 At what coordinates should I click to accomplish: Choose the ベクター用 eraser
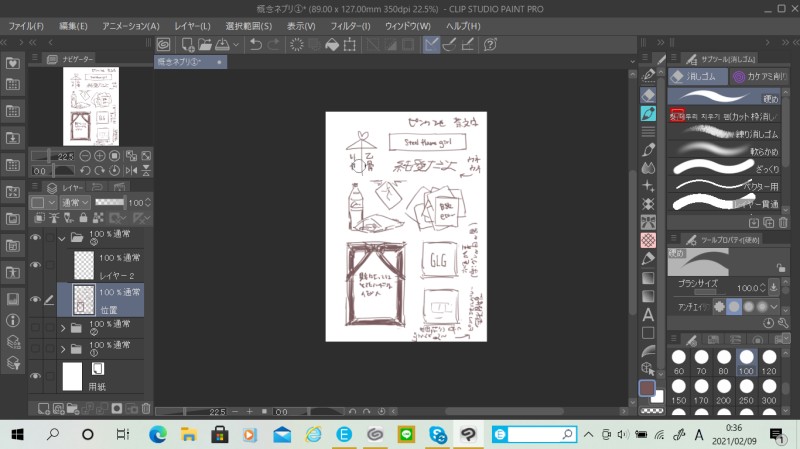724,186
